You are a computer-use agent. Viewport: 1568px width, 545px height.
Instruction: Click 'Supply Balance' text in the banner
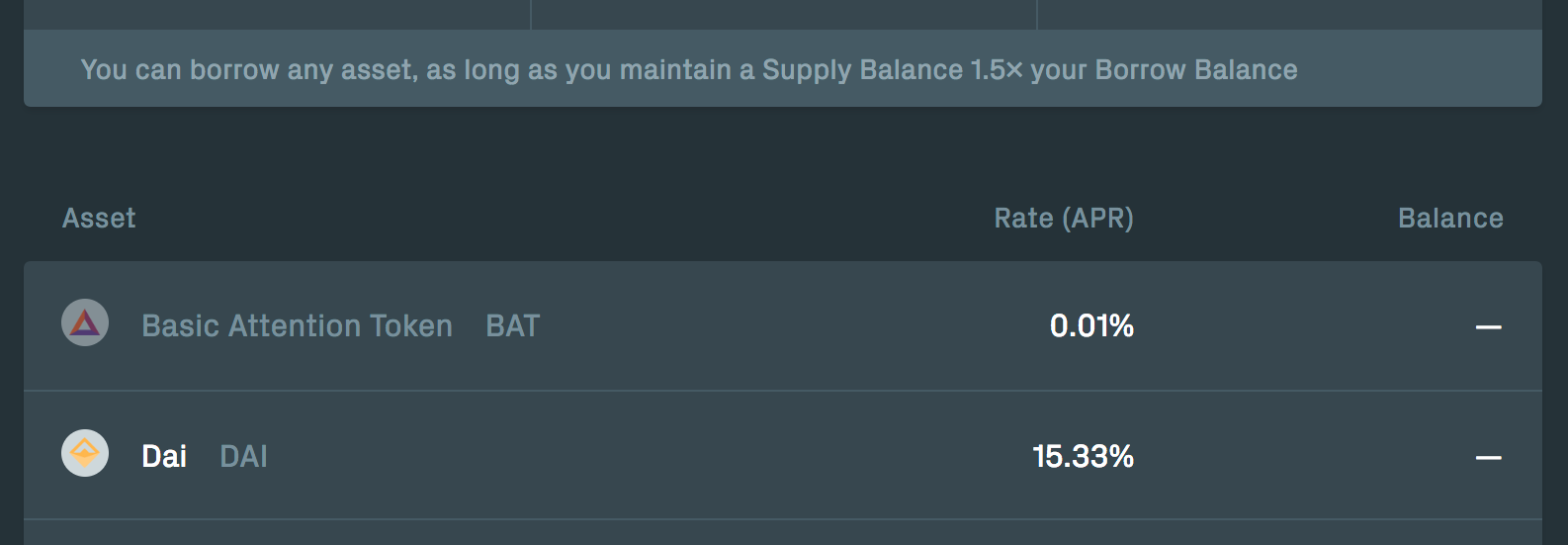tap(862, 70)
